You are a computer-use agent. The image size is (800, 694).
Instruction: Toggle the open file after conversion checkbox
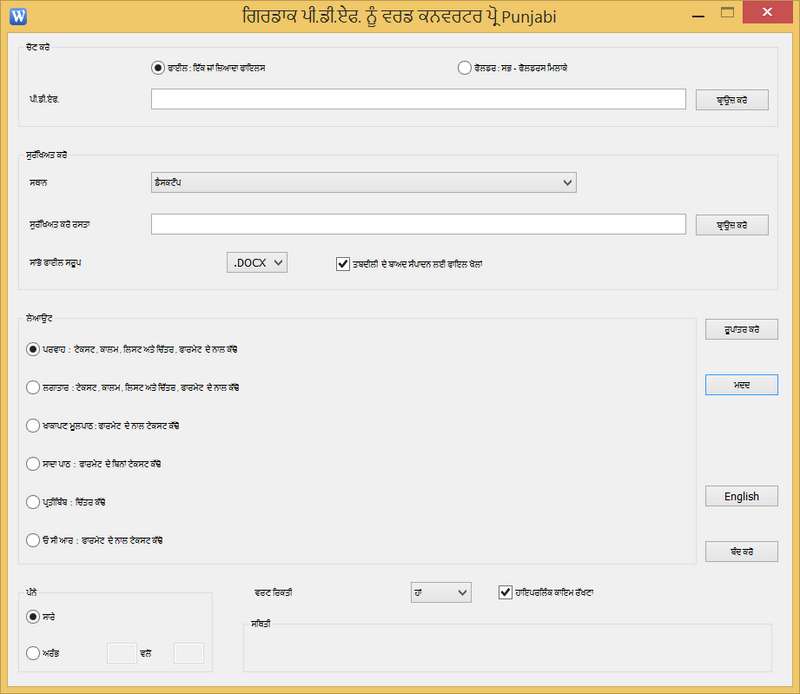tap(342, 263)
